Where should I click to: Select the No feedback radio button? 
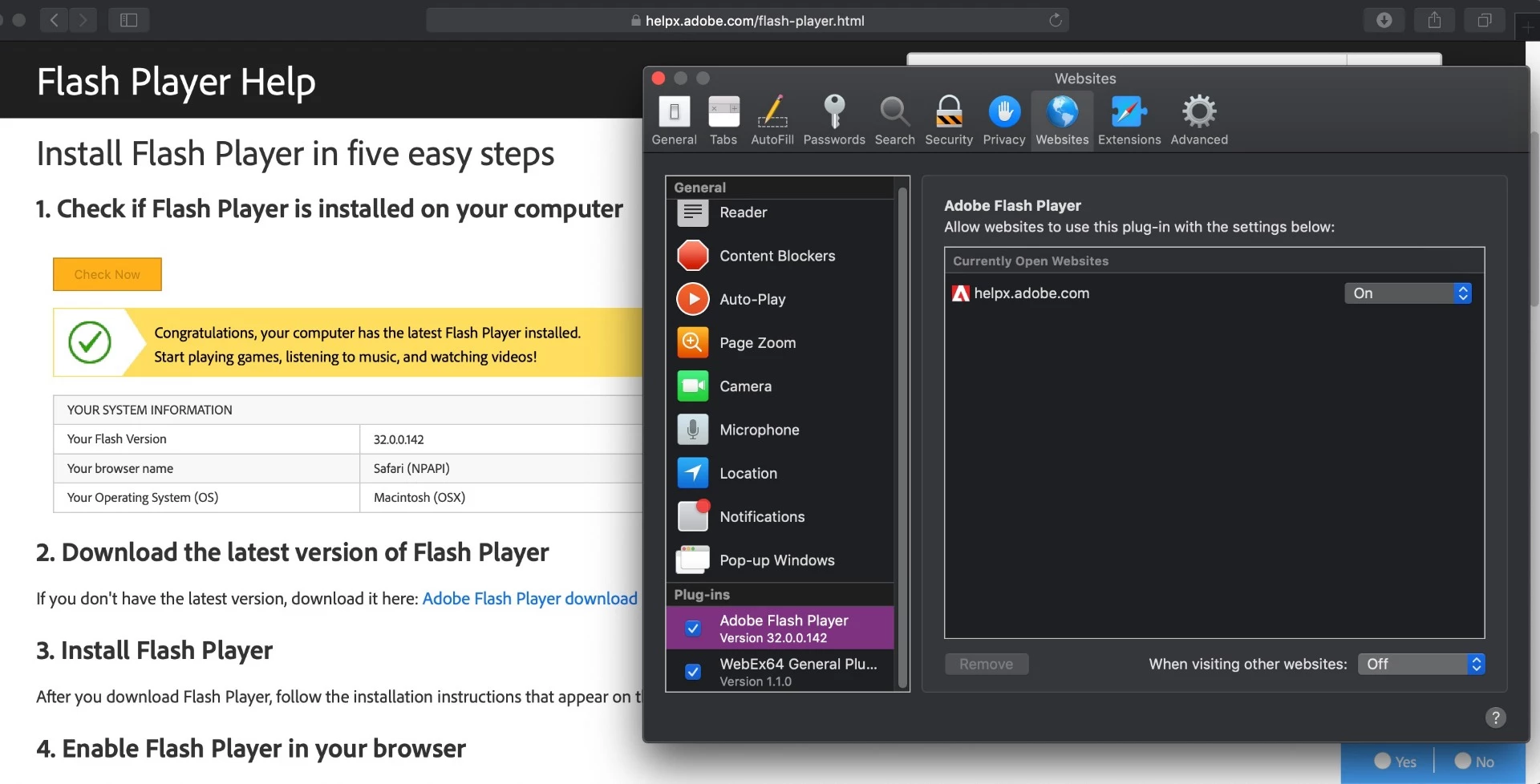pyautogui.click(x=1463, y=761)
